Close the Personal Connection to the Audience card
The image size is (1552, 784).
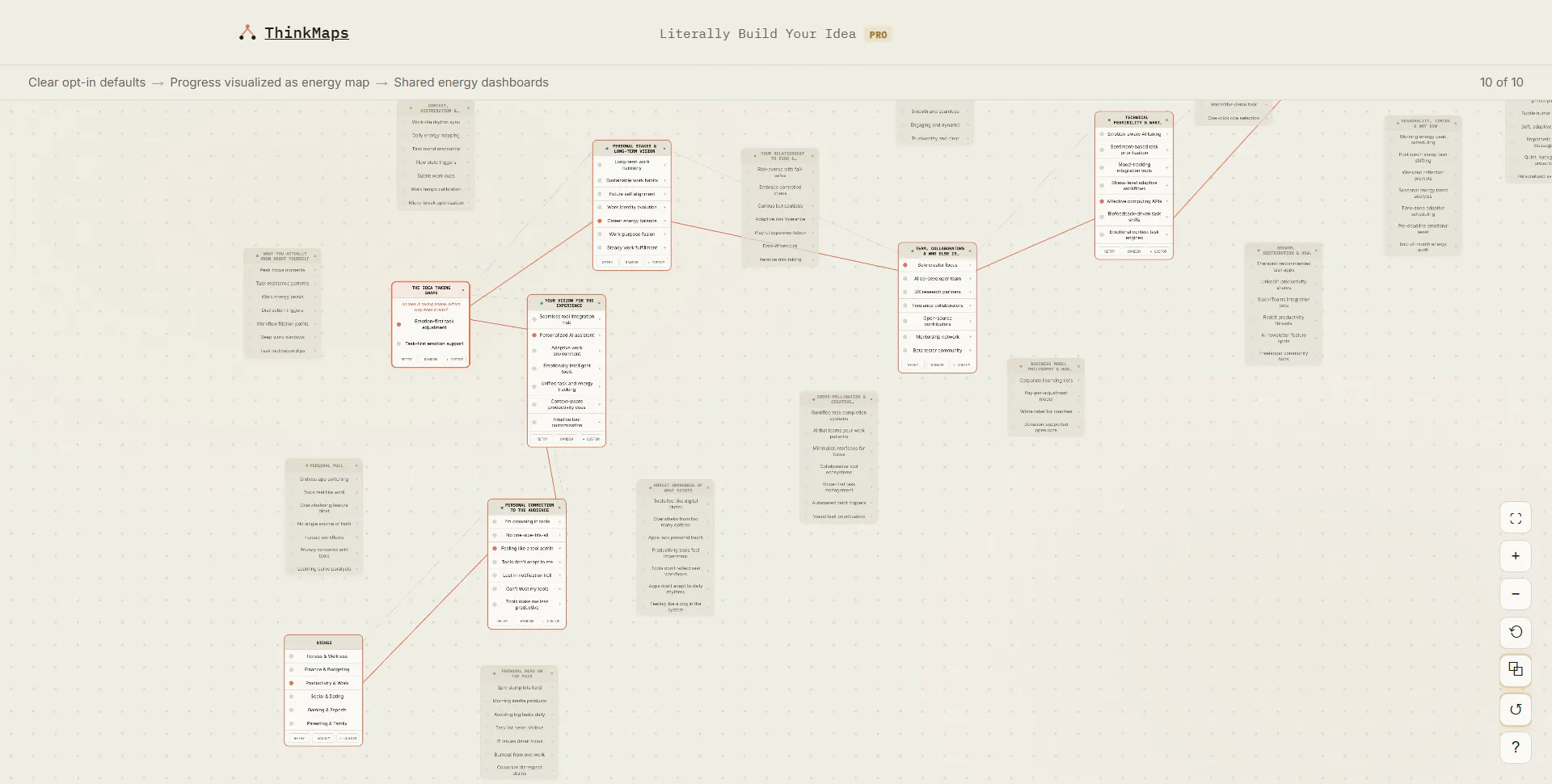pos(559,507)
